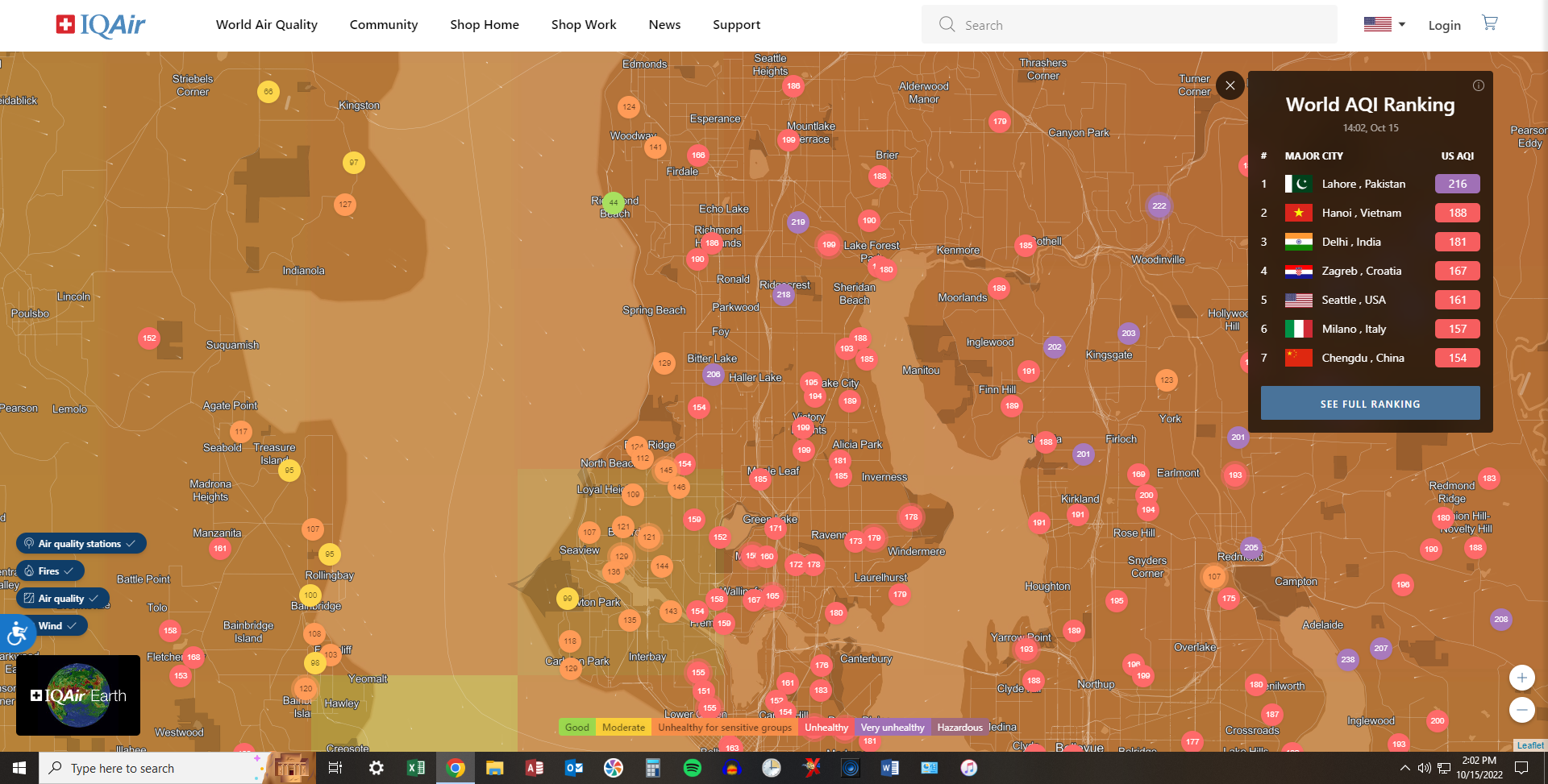Open the accessibility options icon

coord(17,634)
